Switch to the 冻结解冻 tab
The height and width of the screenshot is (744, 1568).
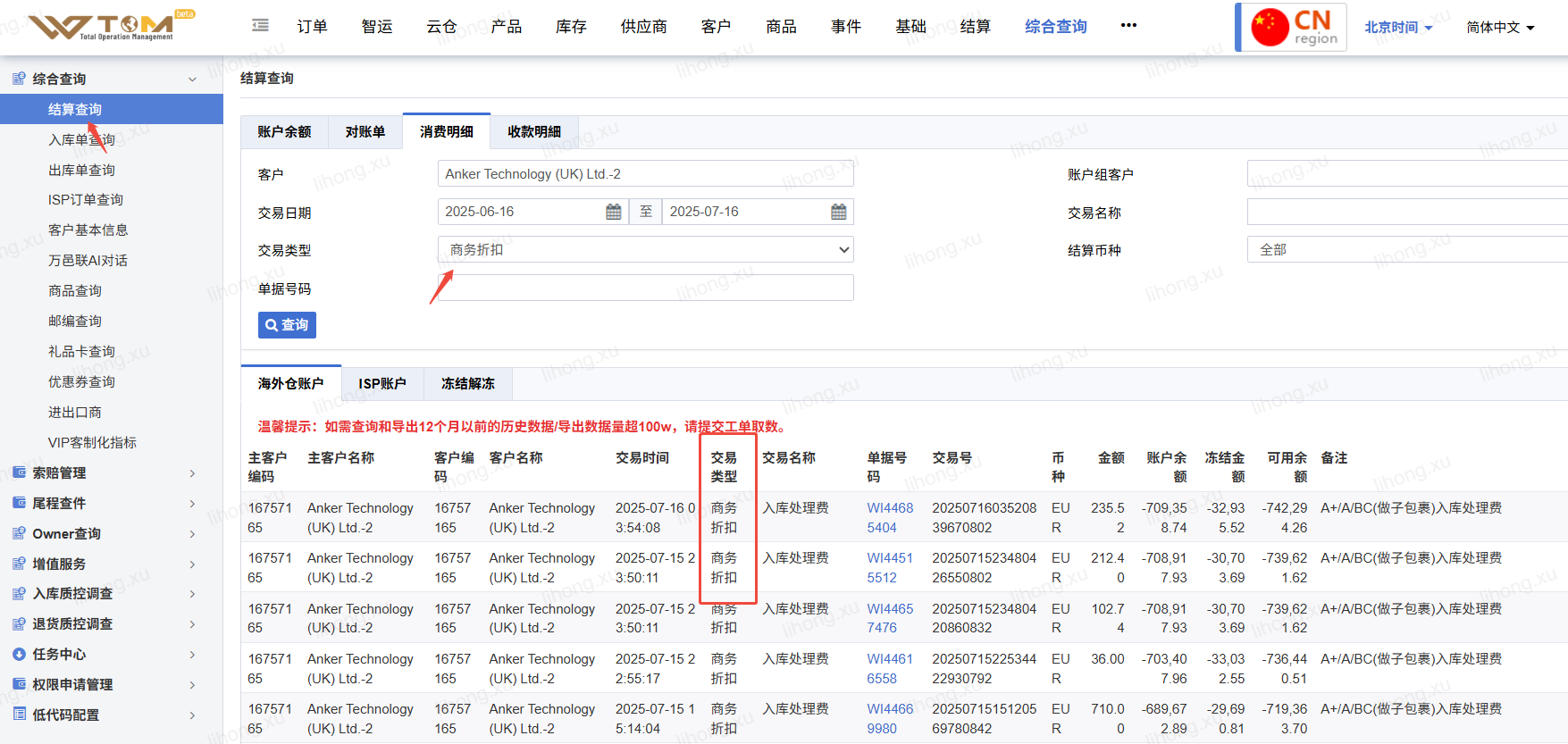468,383
